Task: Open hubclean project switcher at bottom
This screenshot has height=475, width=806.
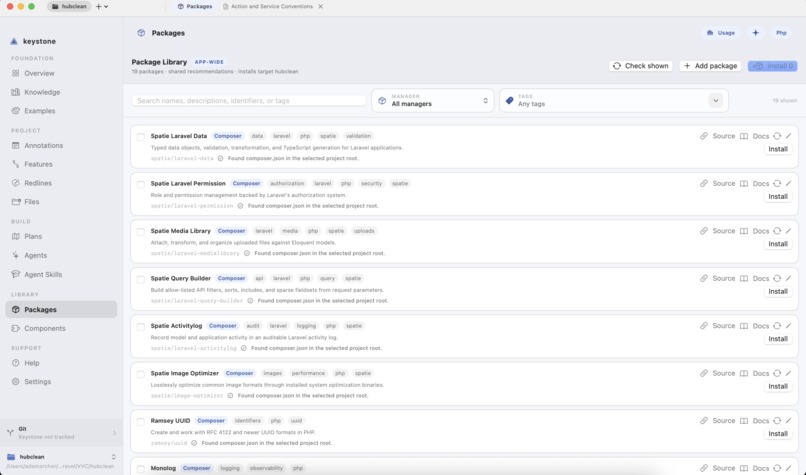Action: (x=61, y=461)
